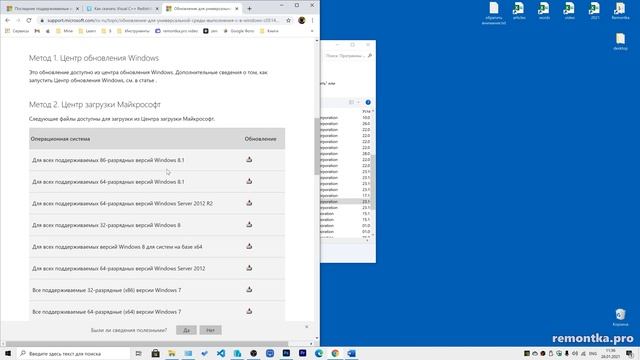The image size is (640, 360).
Task: Open a new browser tab
Action: [249, 9]
